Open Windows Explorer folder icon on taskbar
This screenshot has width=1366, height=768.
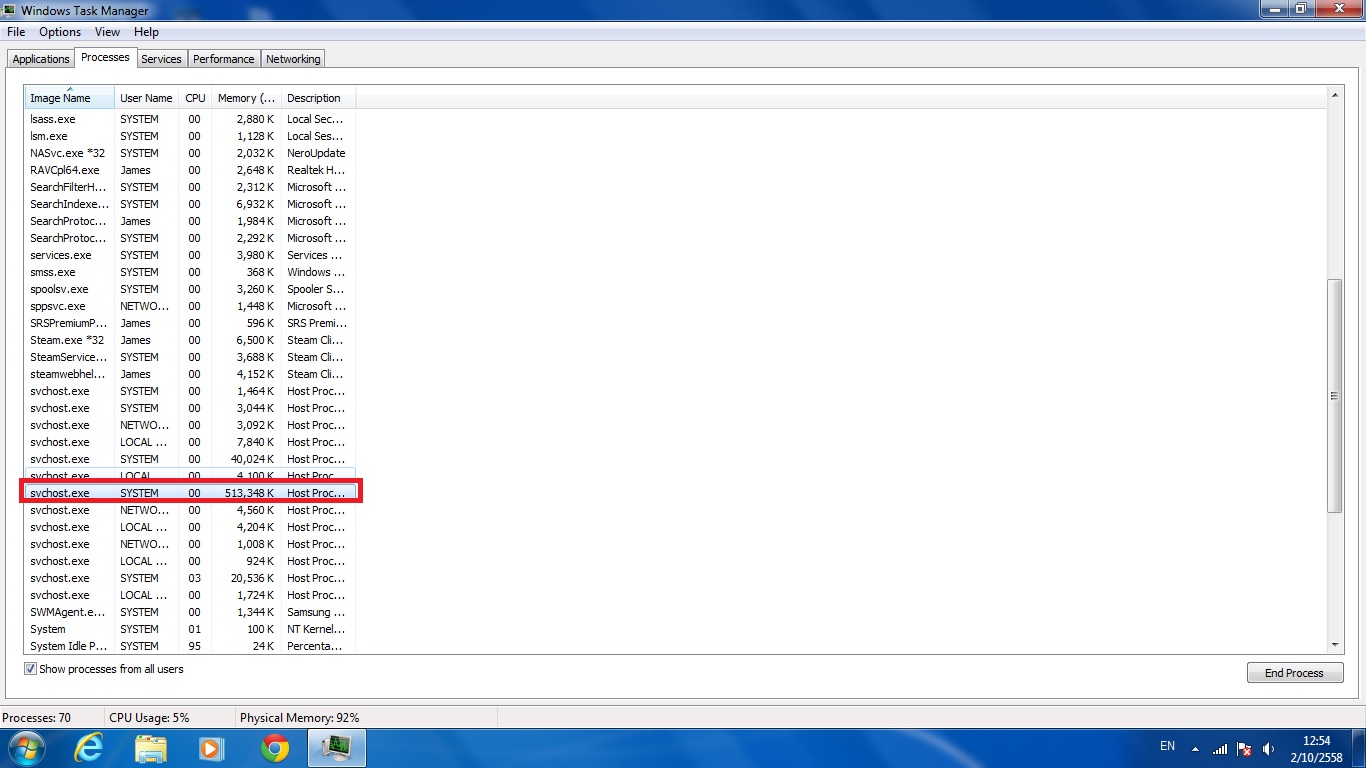tap(151, 748)
